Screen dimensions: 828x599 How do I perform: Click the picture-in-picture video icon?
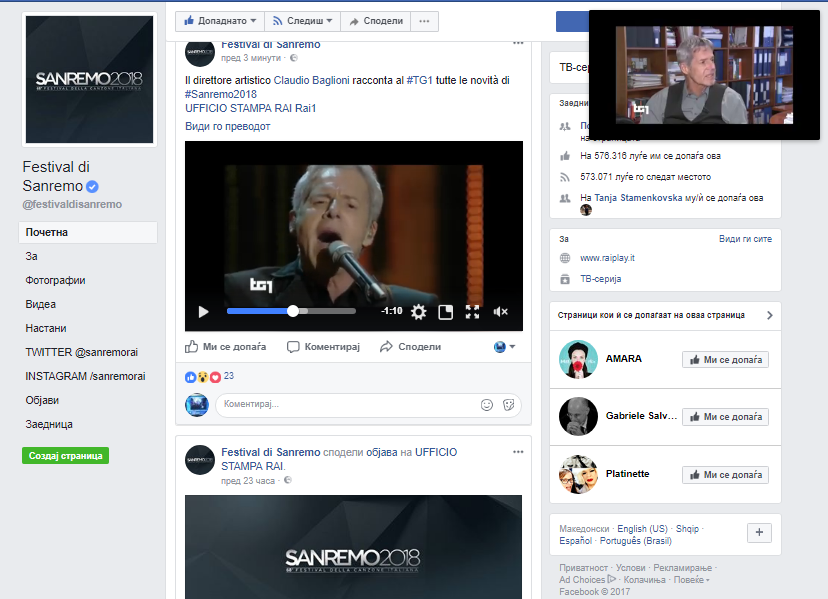coord(446,312)
